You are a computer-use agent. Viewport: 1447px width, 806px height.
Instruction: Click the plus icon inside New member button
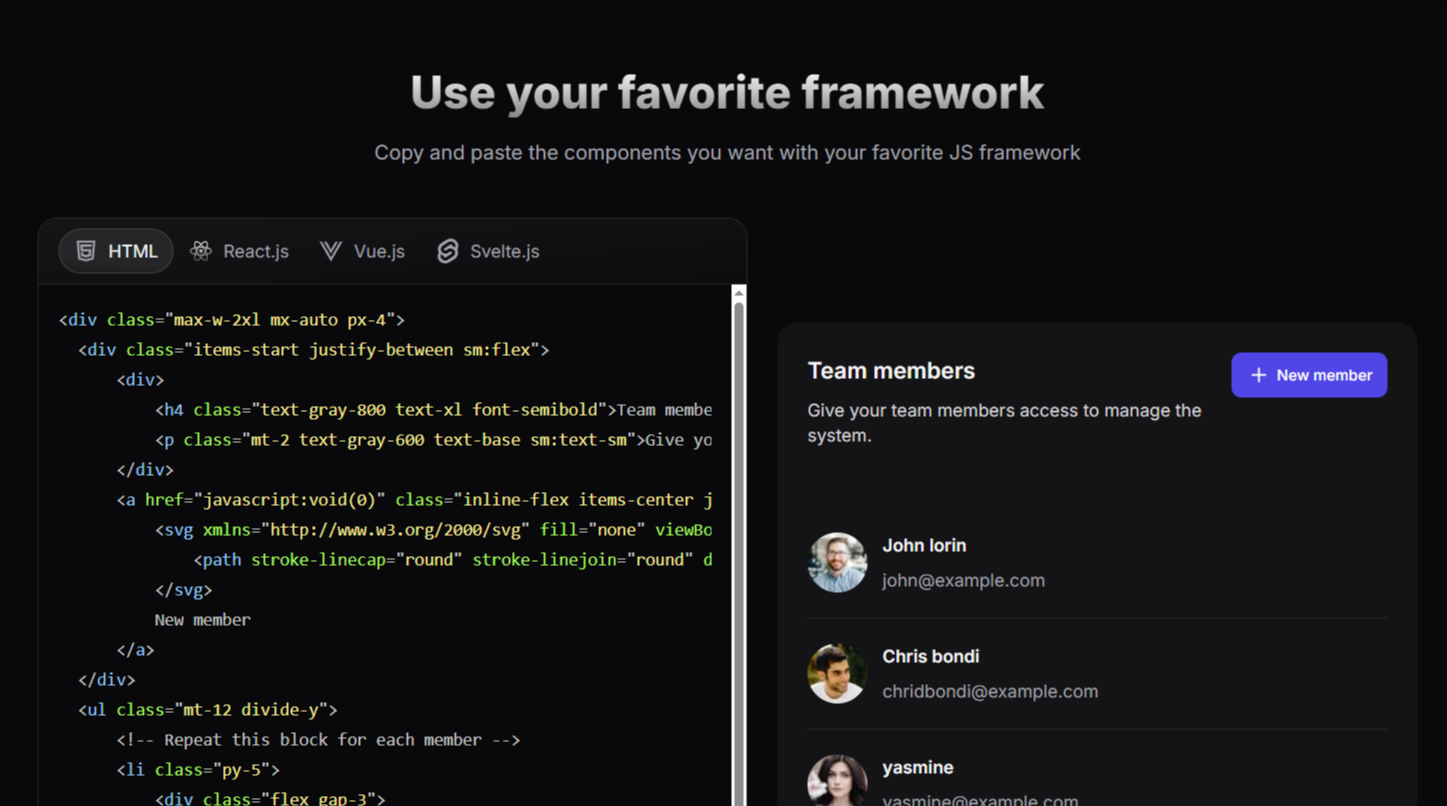coord(1257,375)
